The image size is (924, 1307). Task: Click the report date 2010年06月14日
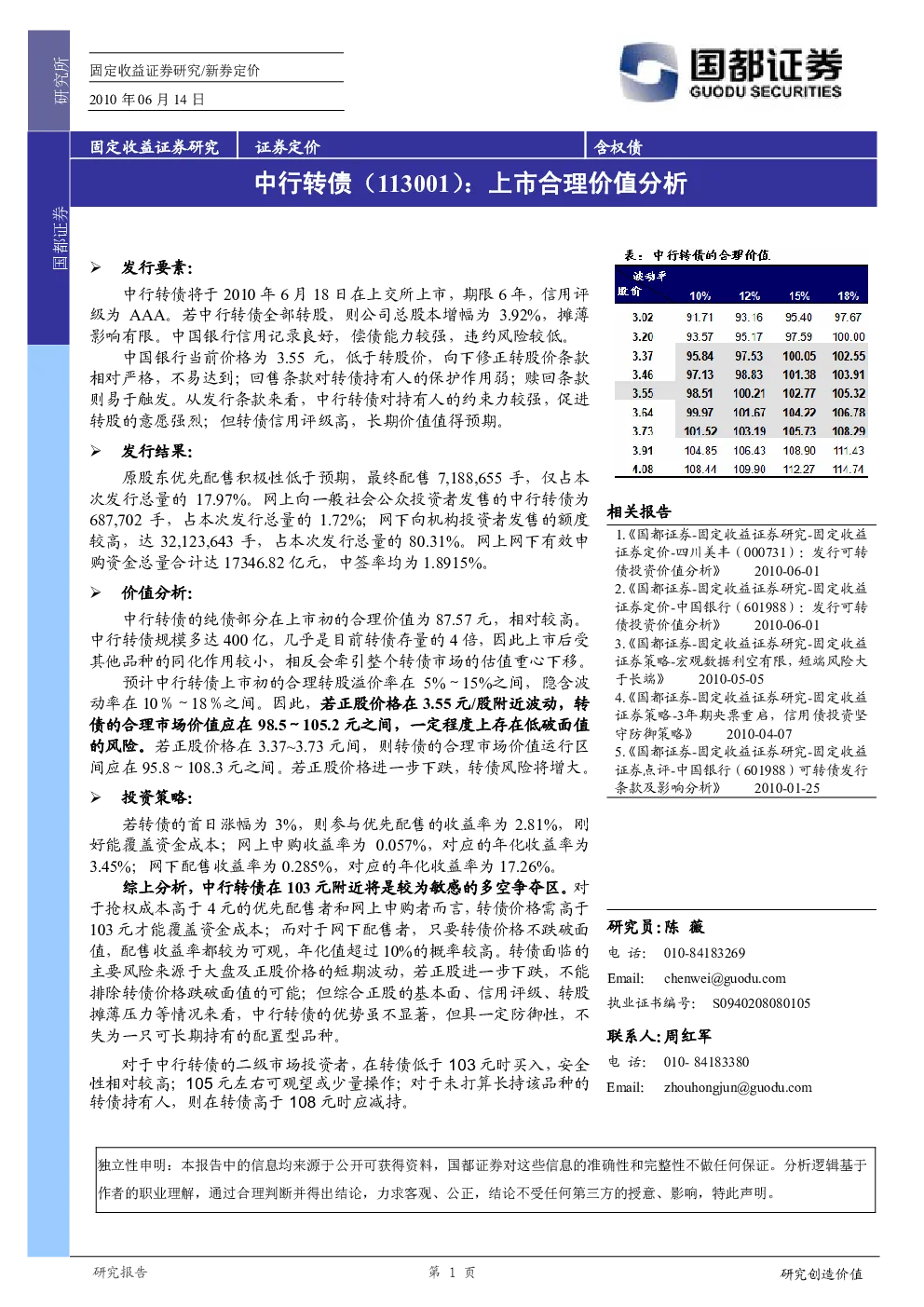[147, 100]
